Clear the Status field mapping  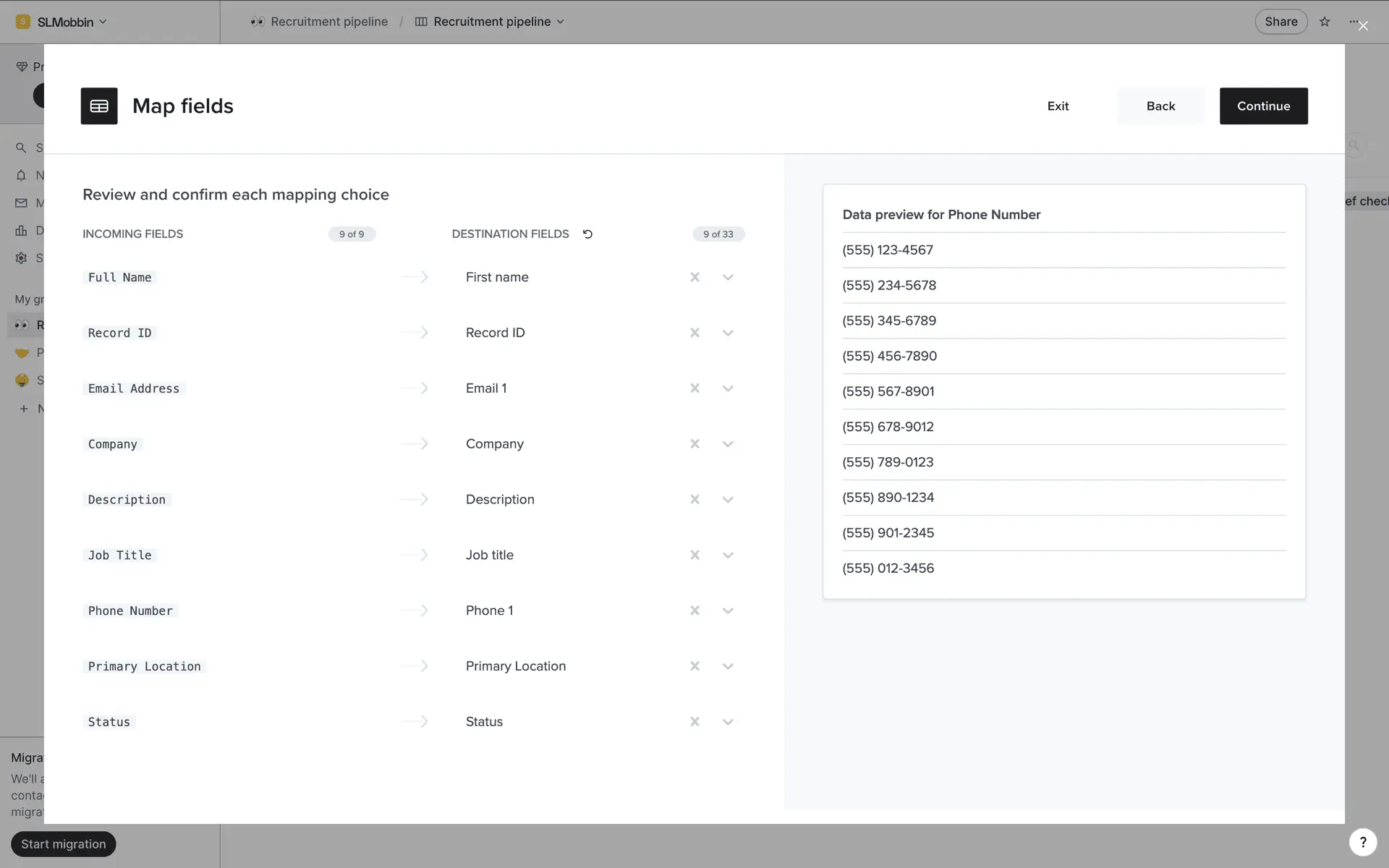pyautogui.click(x=694, y=722)
